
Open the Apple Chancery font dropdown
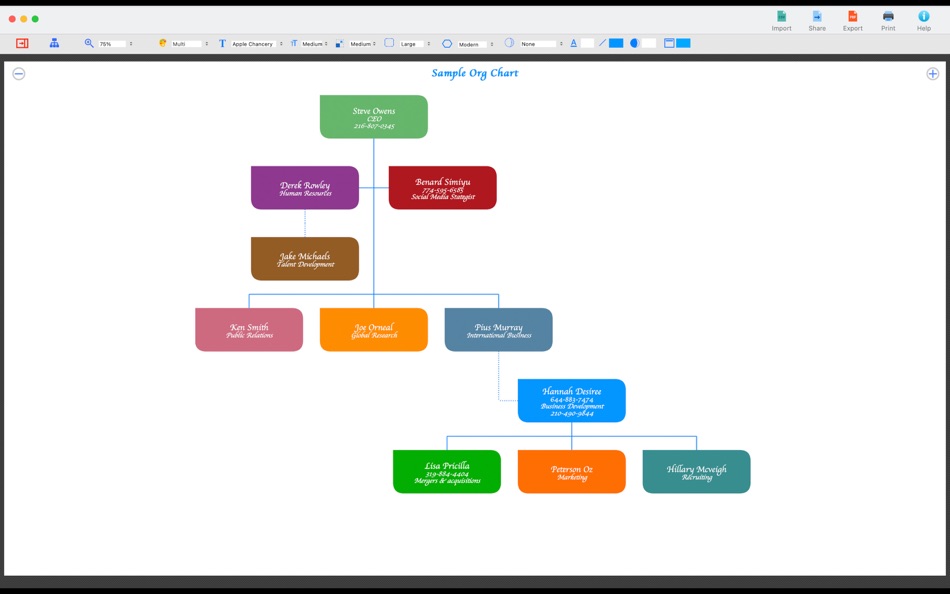[x=256, y=44]
